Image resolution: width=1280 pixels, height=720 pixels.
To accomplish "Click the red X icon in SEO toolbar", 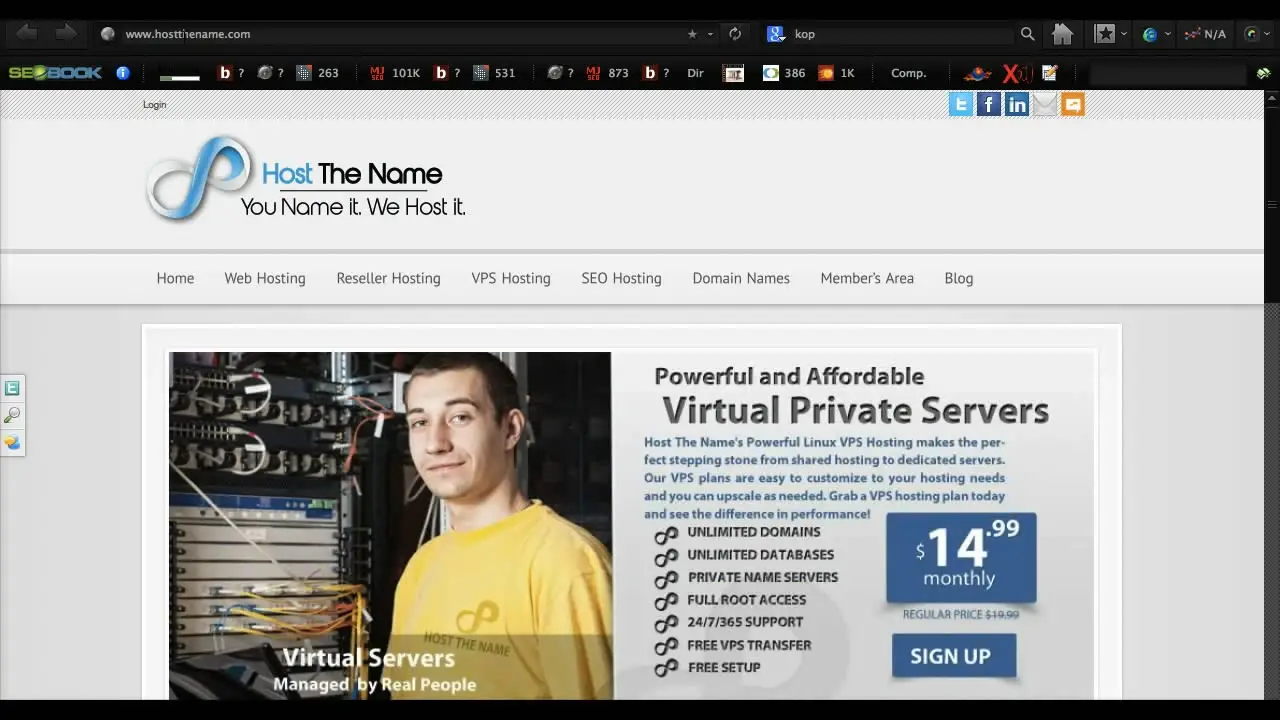I will 1016,73.
